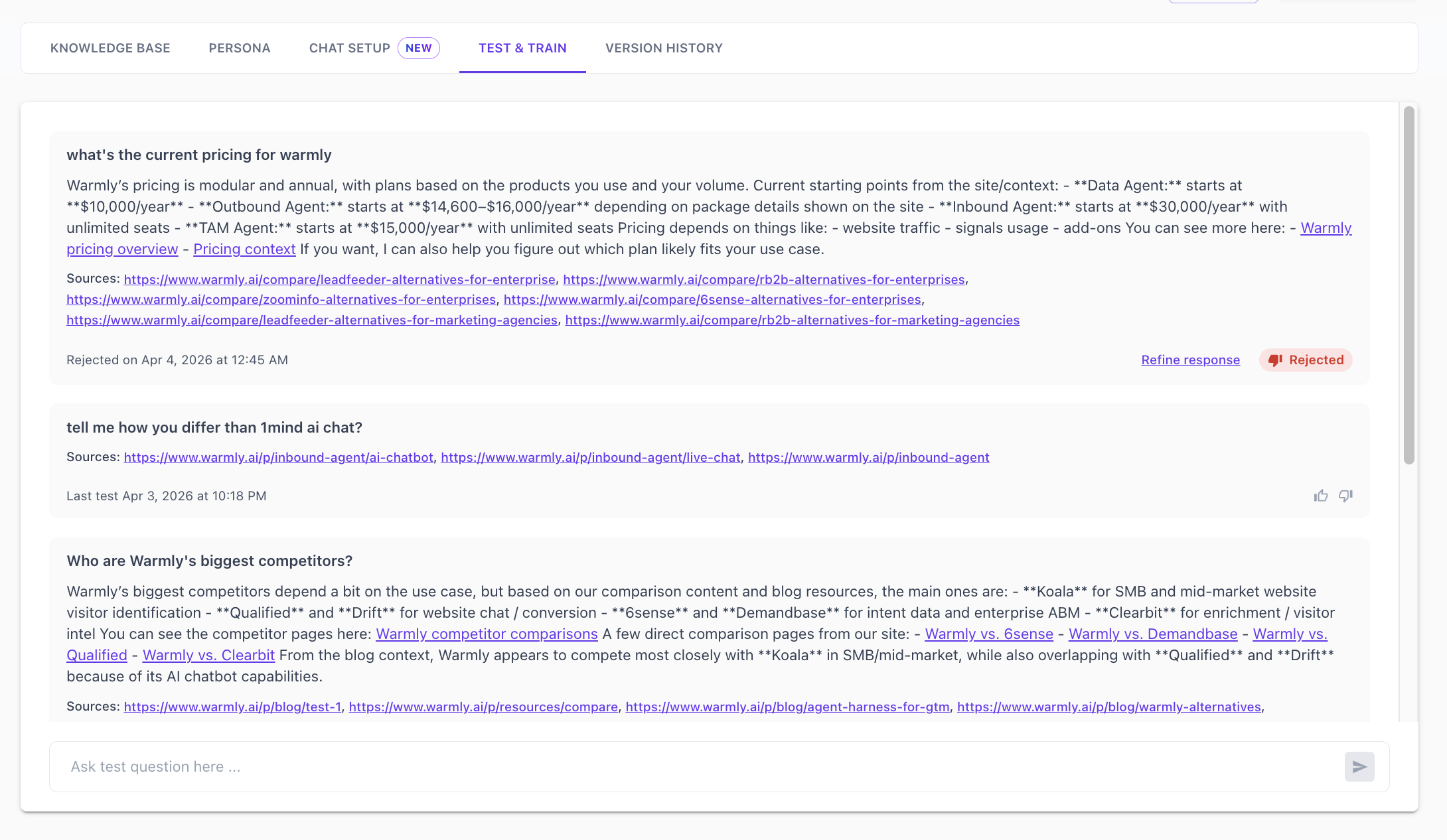1447x840 pixels.
Task: Open the Warmly vs. Clearbit link
Action: (208, 655)
